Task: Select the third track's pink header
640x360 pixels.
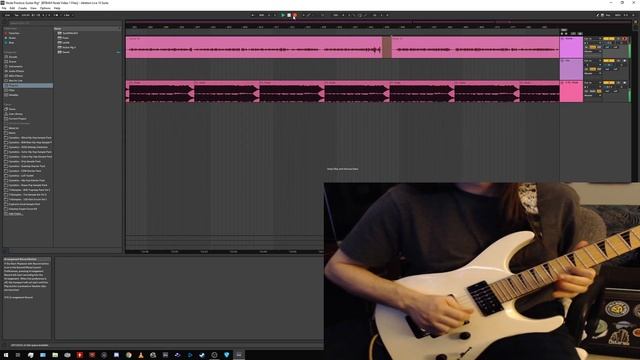Action: [x=571, y=91]
